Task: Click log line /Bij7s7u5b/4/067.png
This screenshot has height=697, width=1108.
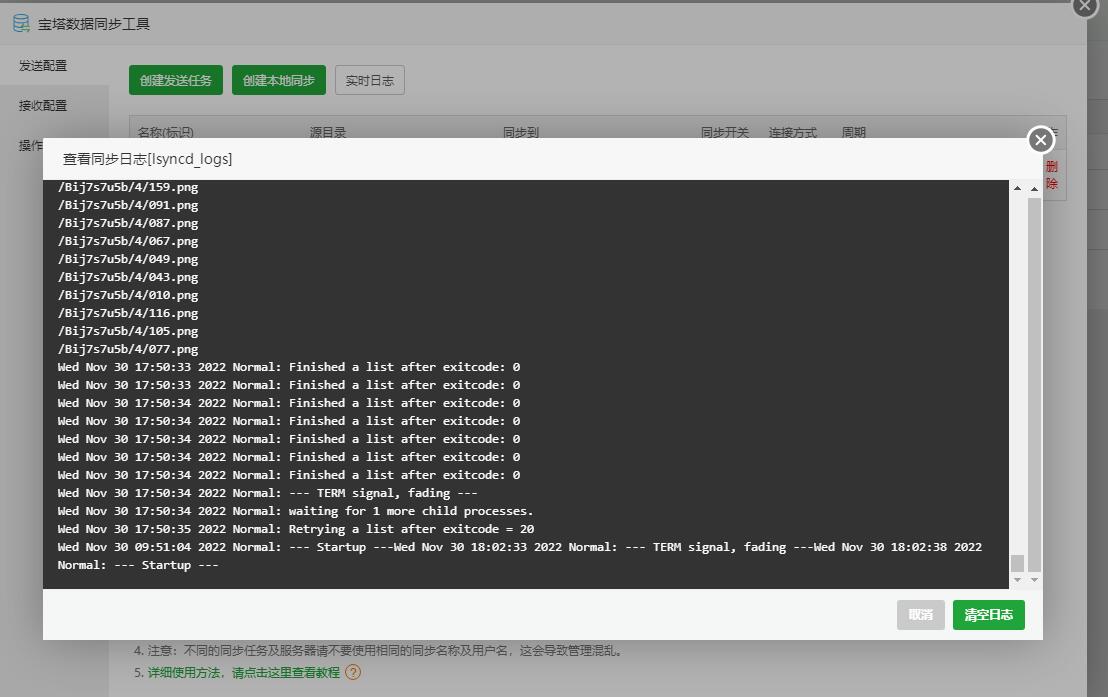Action: [x=128, y=241]
